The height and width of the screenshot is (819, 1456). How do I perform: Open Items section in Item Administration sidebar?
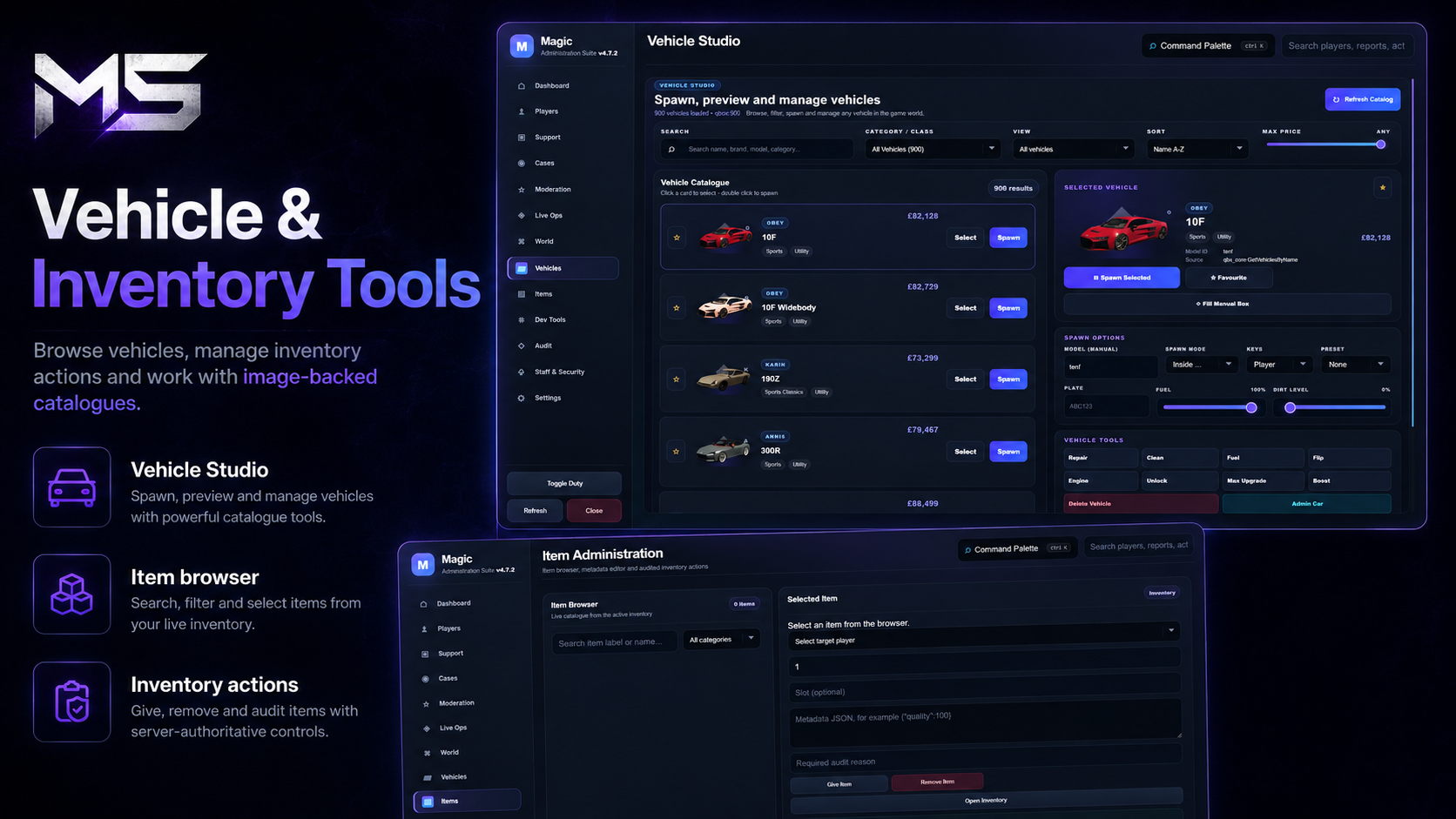point(468,801)
